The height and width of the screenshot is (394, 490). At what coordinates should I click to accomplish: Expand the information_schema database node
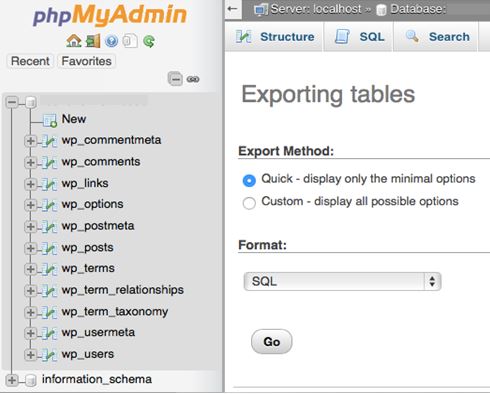12,380
